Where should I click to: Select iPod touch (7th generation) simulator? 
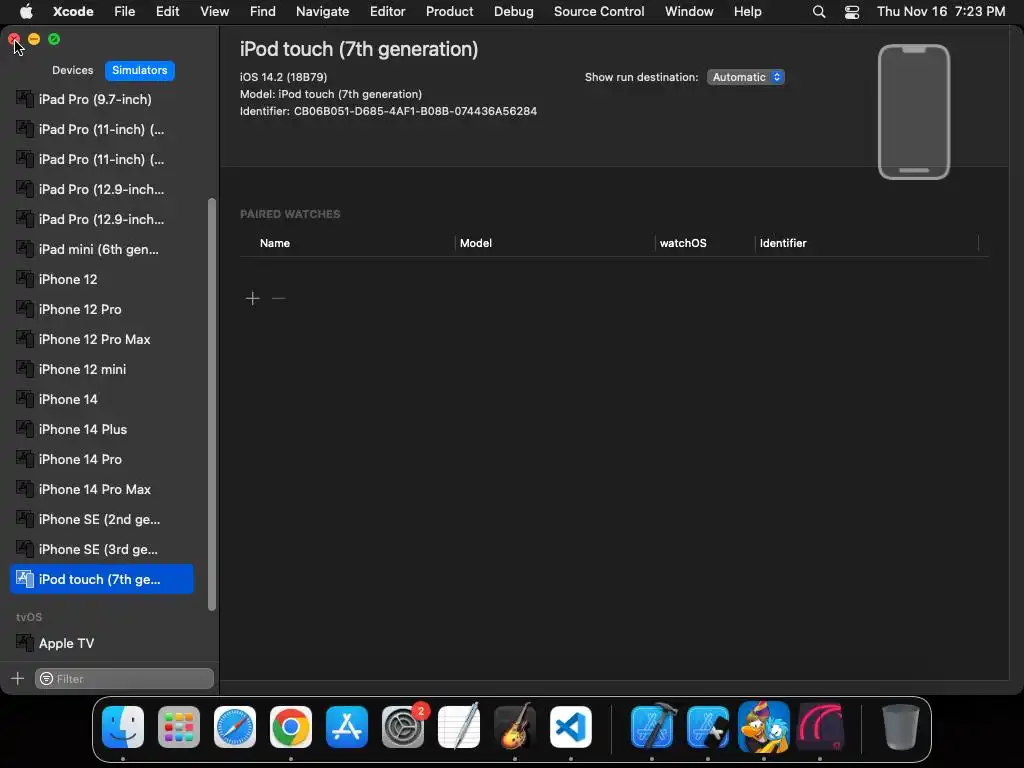102,579
